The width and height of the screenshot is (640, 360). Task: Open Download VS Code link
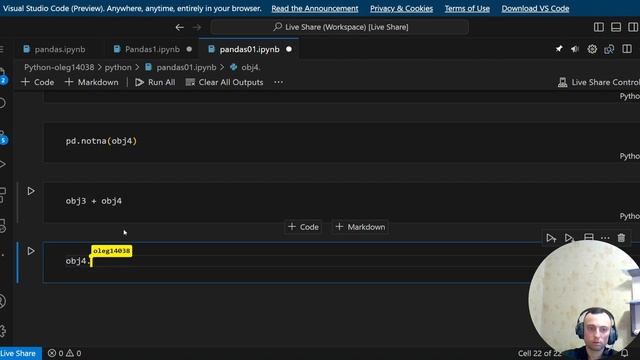click(535, 9)
